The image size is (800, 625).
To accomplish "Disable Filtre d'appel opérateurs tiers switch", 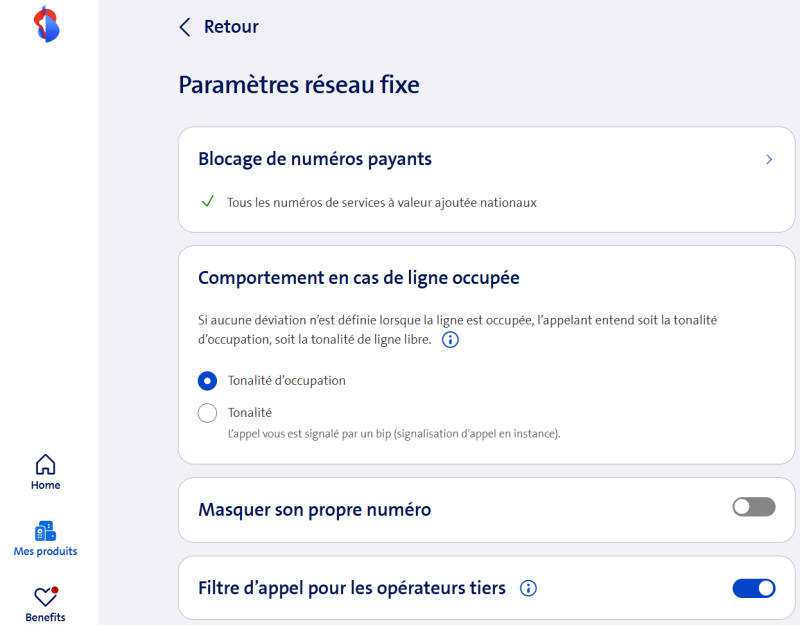I will tap(753, 588).
